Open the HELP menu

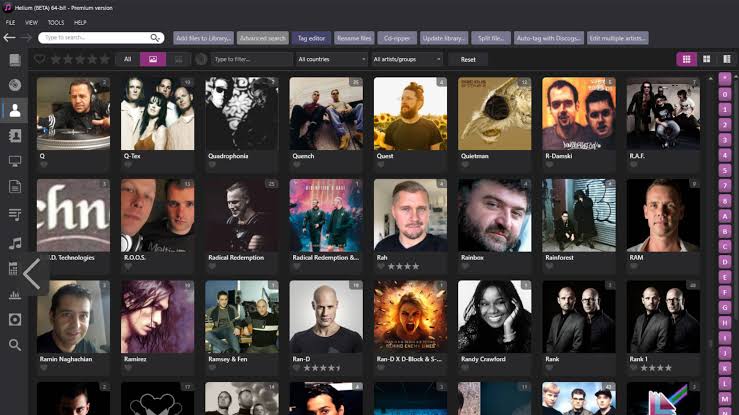pyautogui.click(x=80, y=22)
